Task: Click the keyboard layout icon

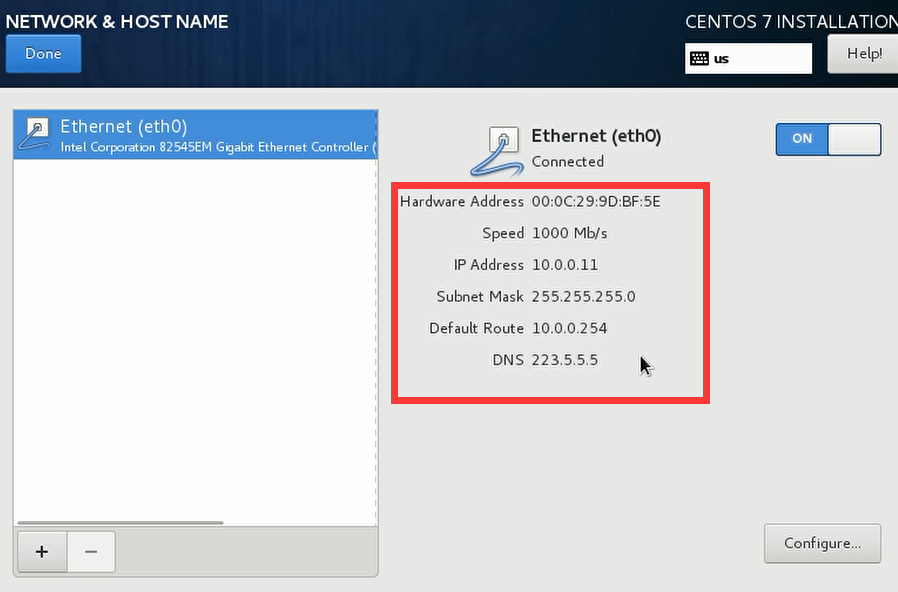Action: point(699,58)
